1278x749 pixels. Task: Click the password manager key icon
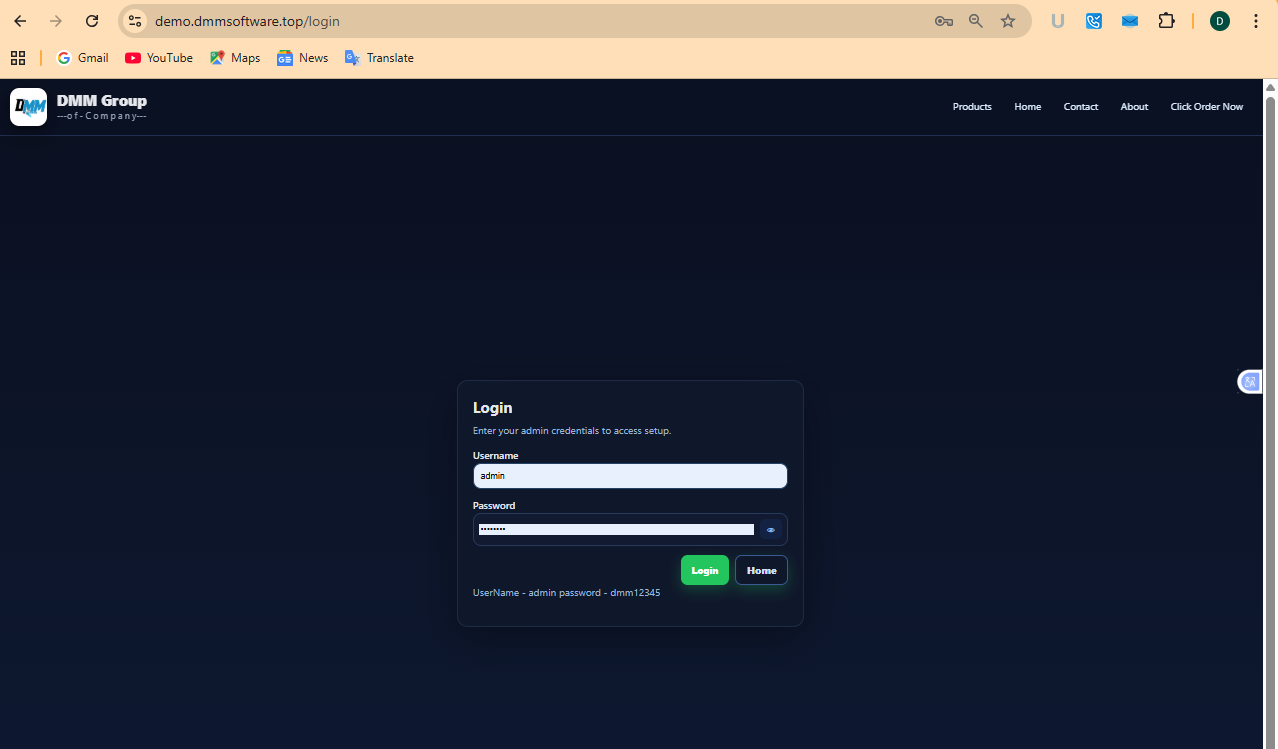(x=943, y=20)
